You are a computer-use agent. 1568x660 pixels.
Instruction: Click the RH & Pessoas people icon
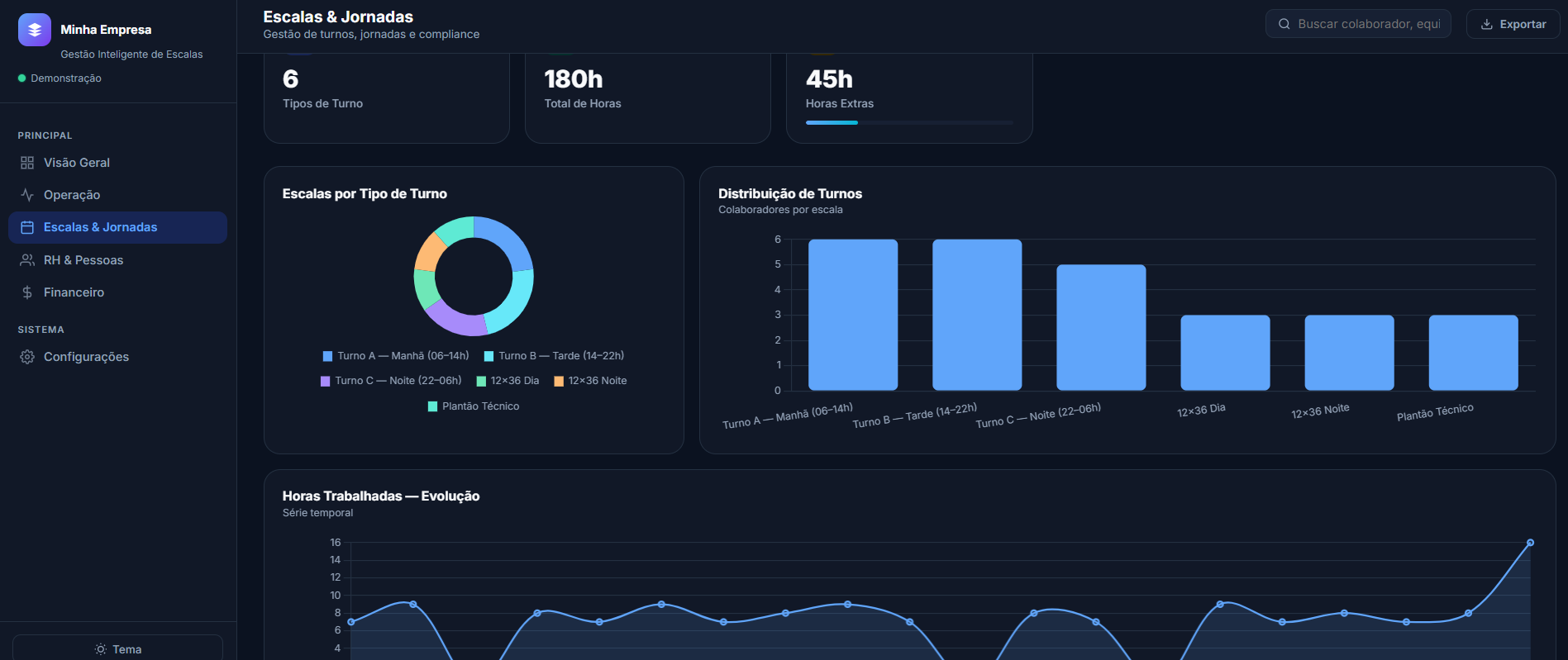point(27,260)
